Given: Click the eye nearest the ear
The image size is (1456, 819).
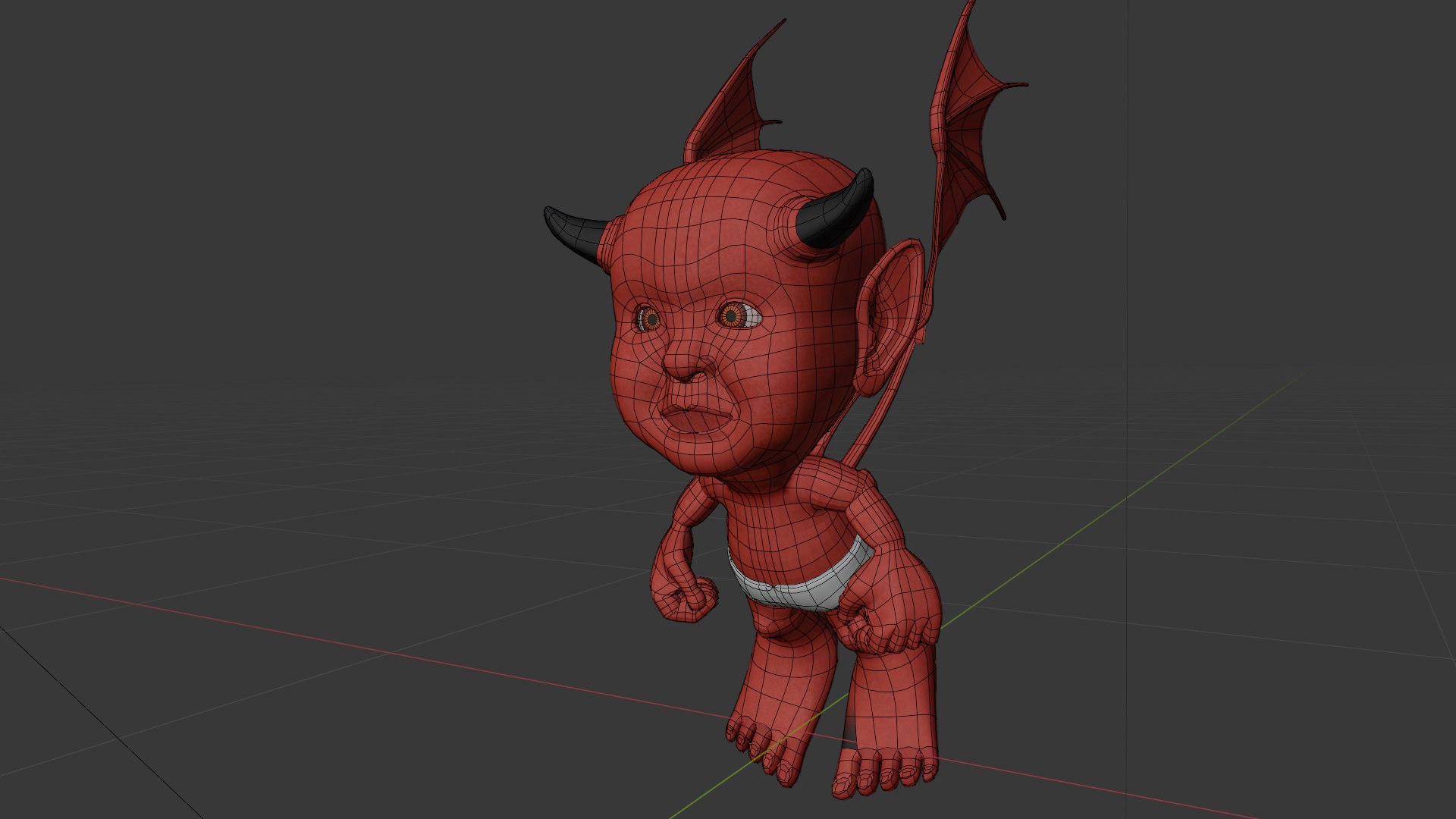Looking at the screenshot, I should [x=739, y=315].
